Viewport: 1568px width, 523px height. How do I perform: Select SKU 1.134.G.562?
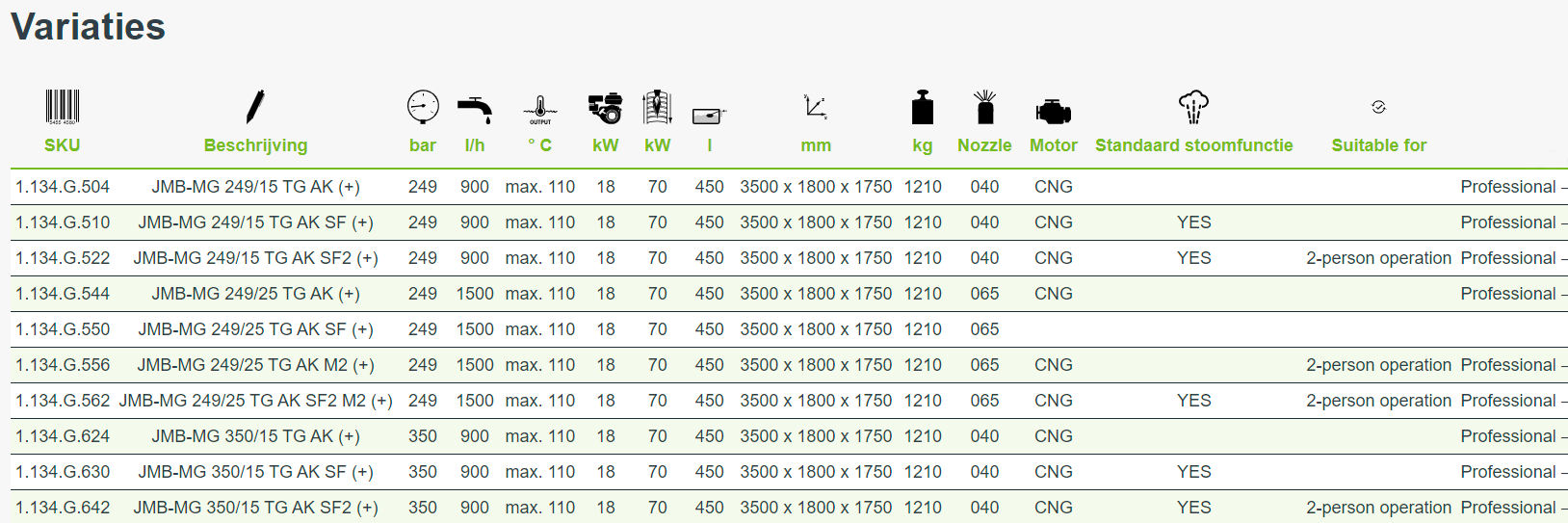(x=63, y=401)
